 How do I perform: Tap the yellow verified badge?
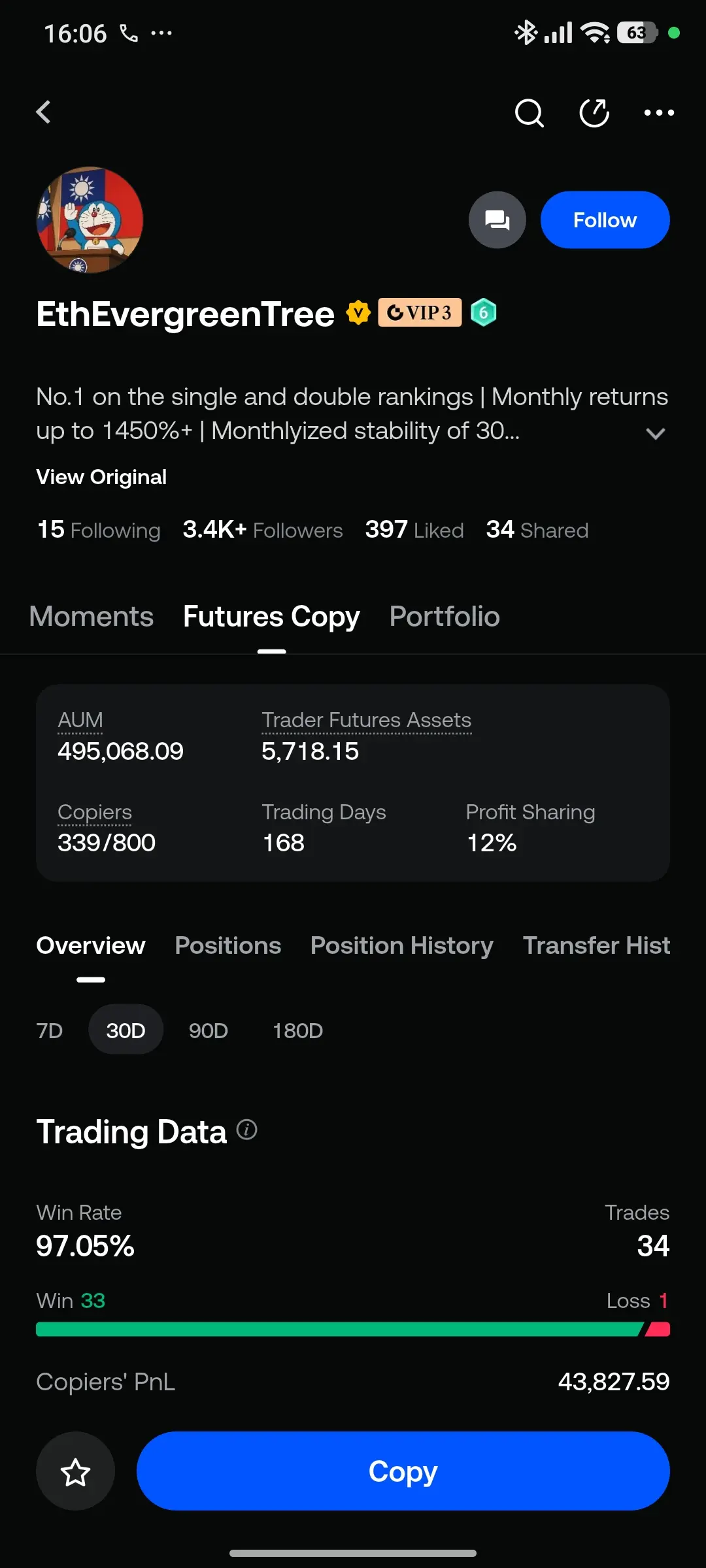tap(358, 312)
